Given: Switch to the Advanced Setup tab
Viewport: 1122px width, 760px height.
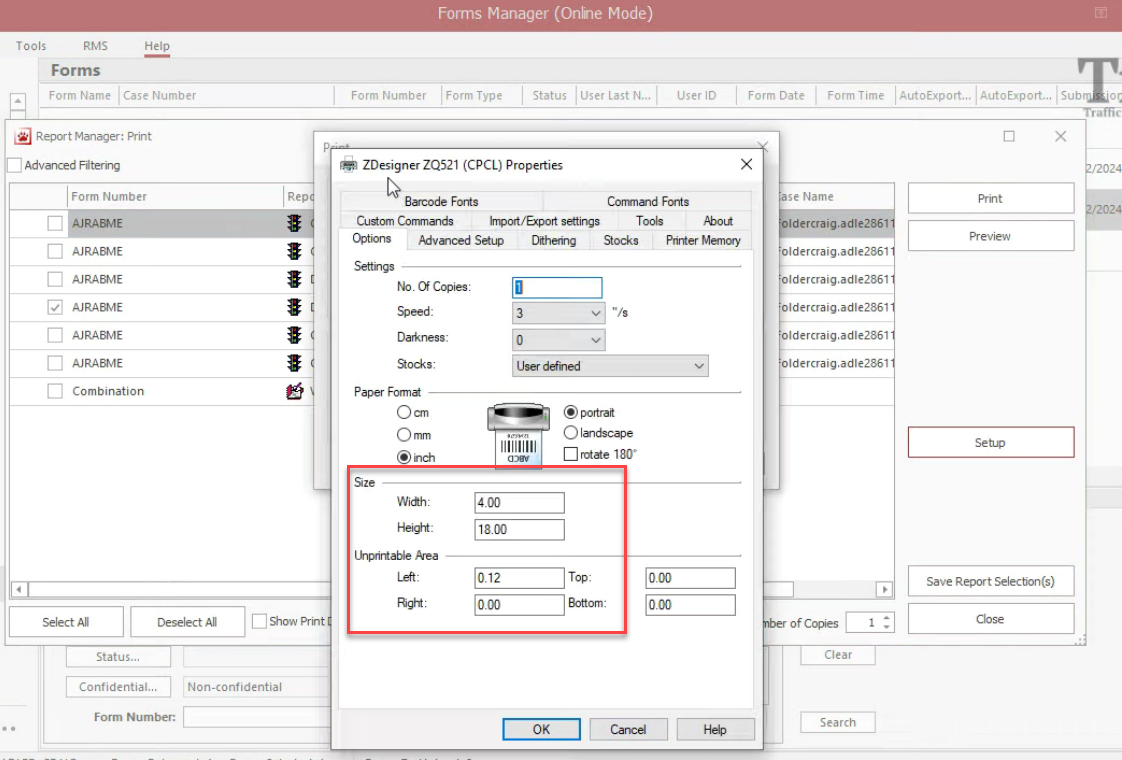Looking at the screenshot, I should pos(461,240).
